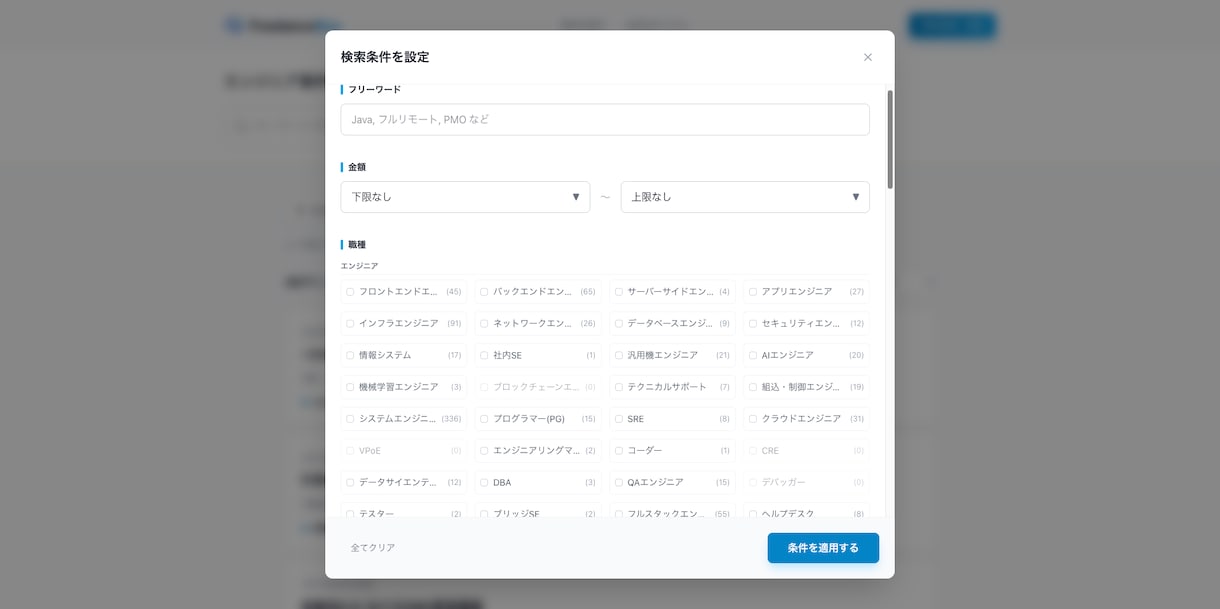Click the フリーワード search input field

tap(605, 119)
